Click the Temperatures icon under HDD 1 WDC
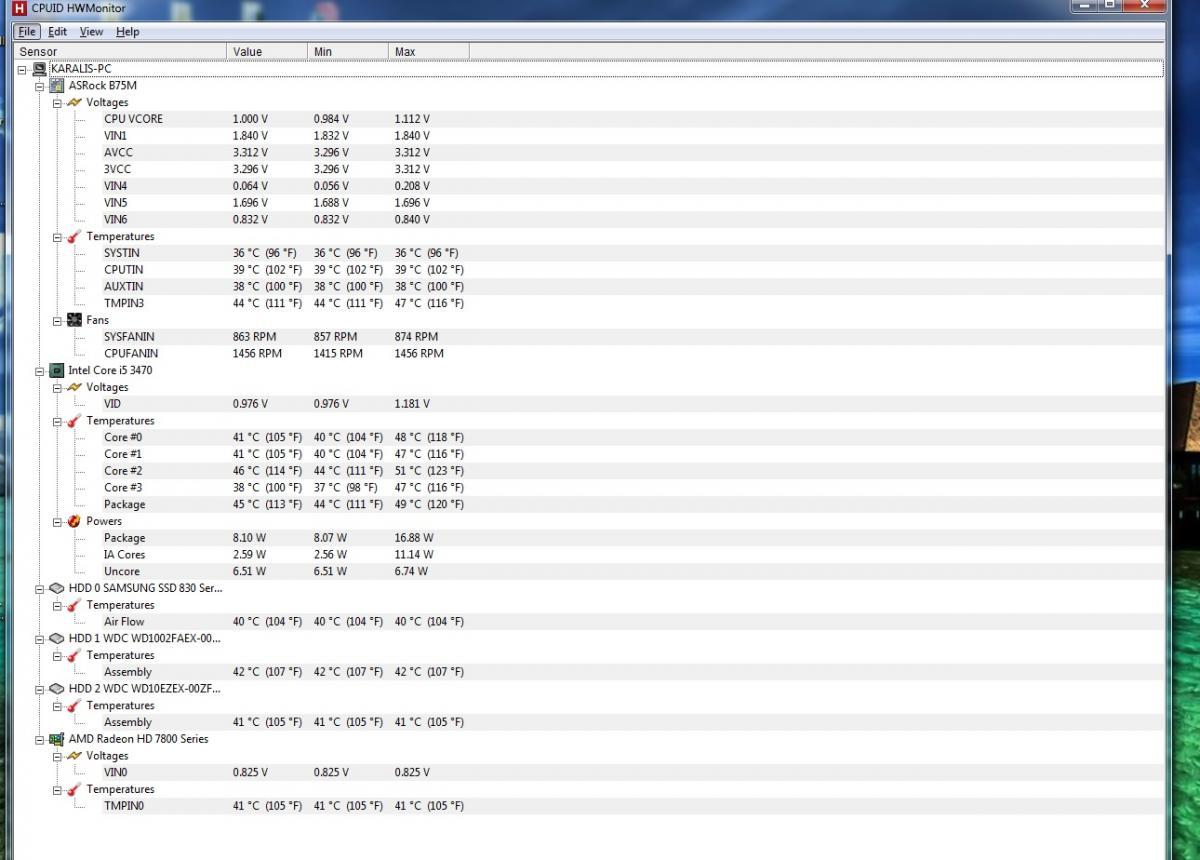Viewport: 1200px width, 860px height. click(74, 655)
